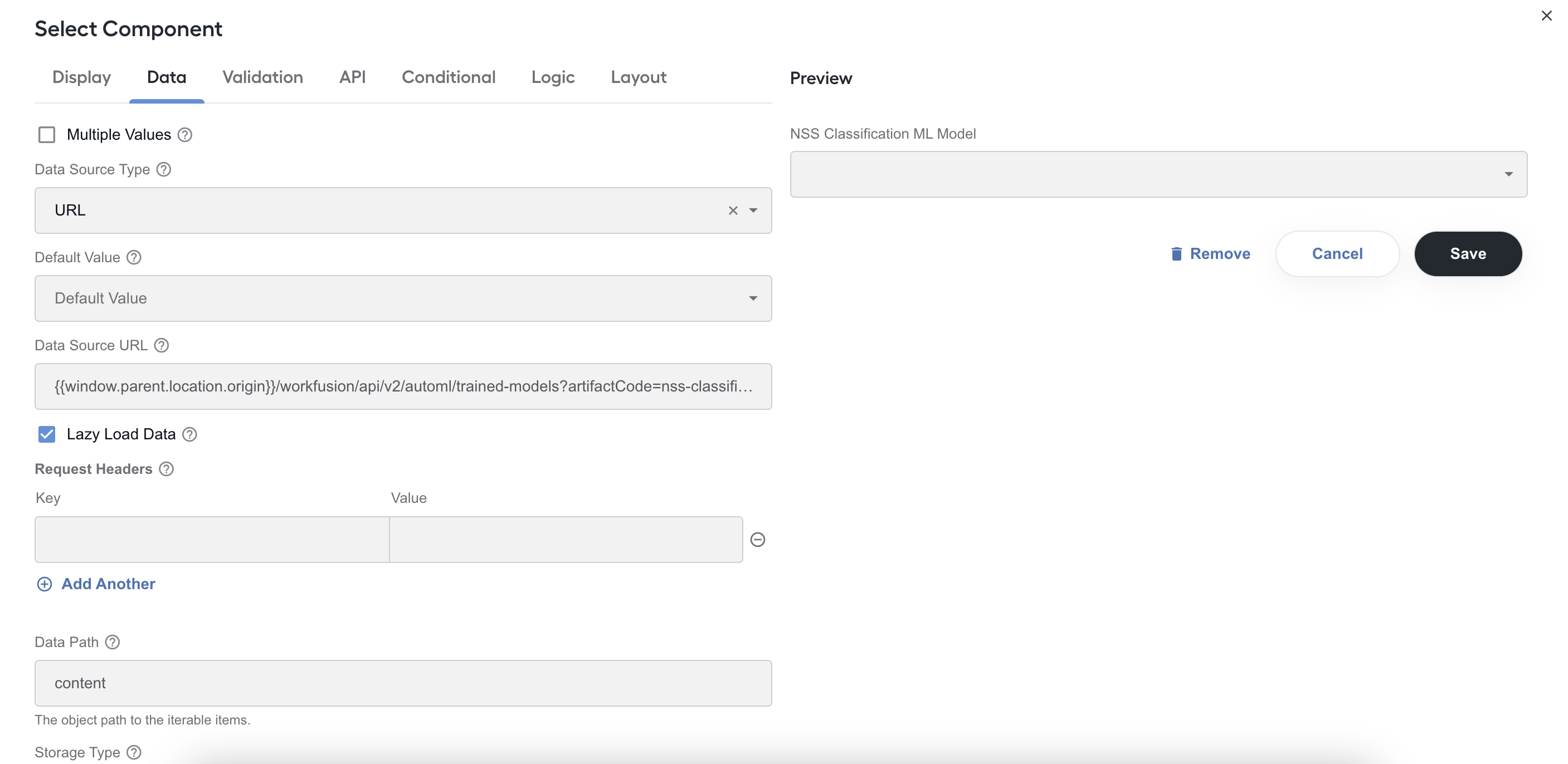This screenshot has height=764, width=1568.
Task: Show tooltip for Default Value label
Action: [134, 258]
